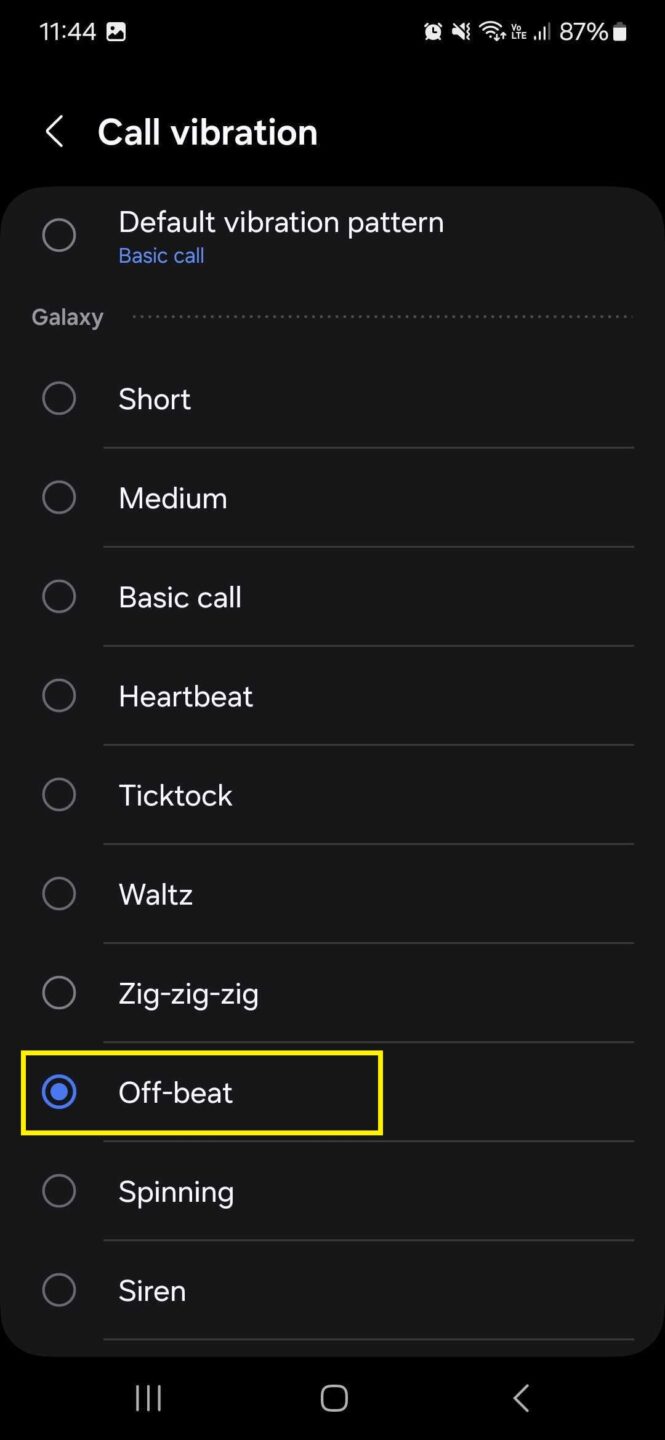
Task: Tap the system back navigation chevron
Action: [520, 1398]
